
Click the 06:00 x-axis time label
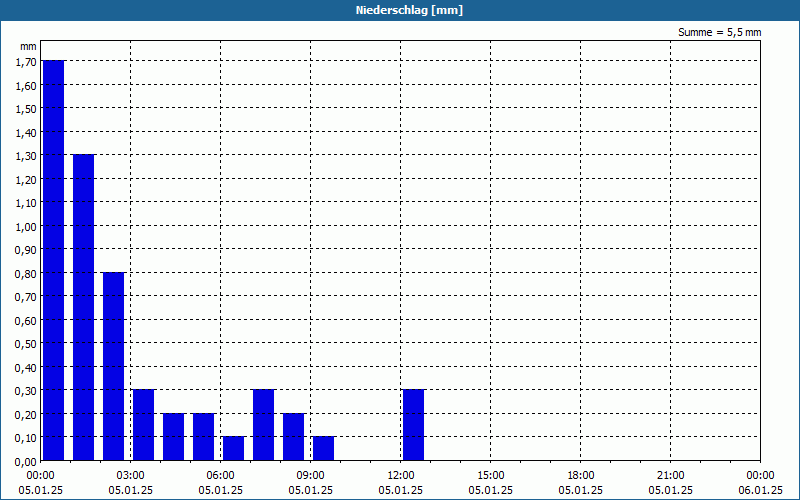tap(220, 476)
